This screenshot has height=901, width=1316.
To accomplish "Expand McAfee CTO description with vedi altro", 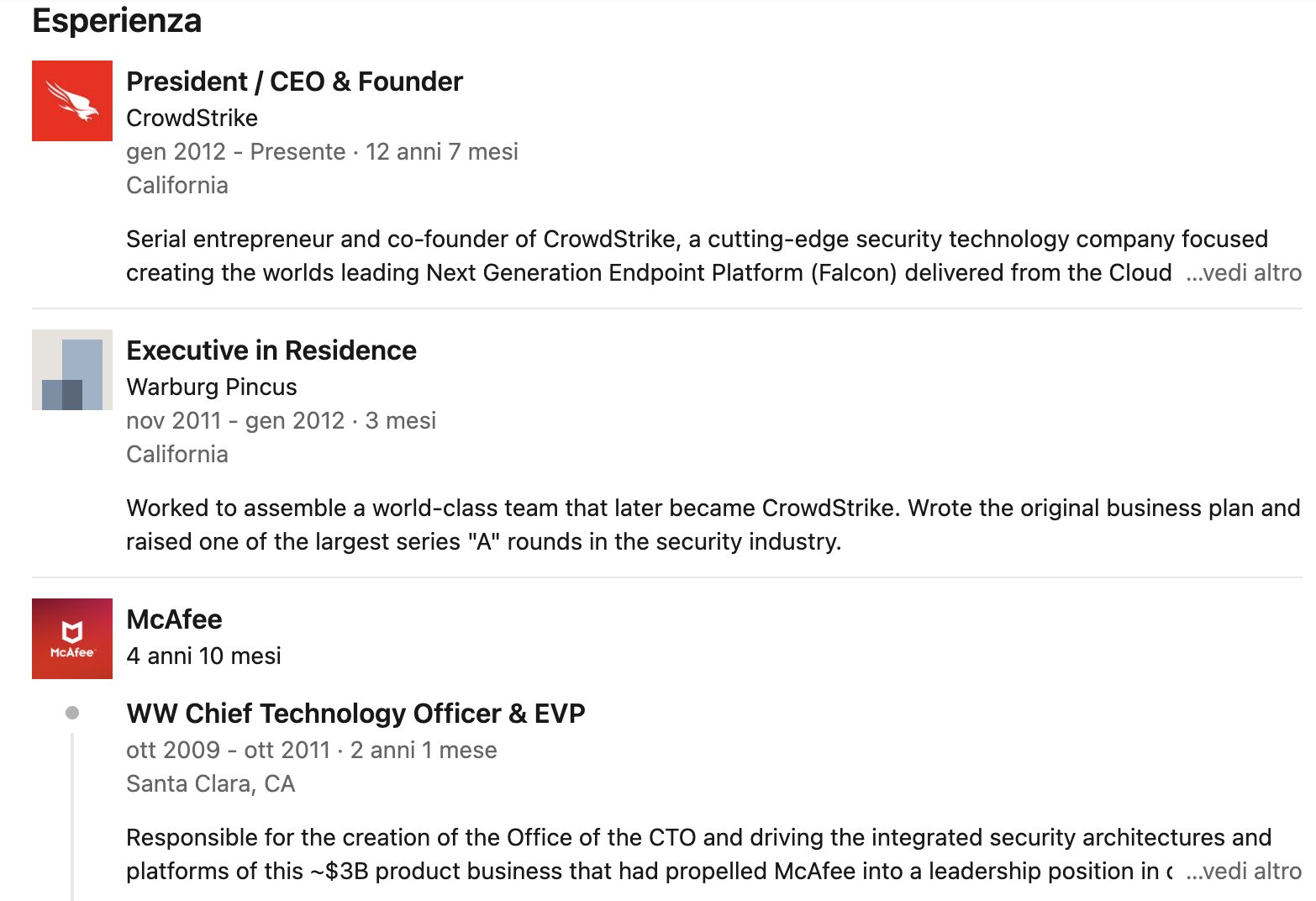I will [1243, 871].
